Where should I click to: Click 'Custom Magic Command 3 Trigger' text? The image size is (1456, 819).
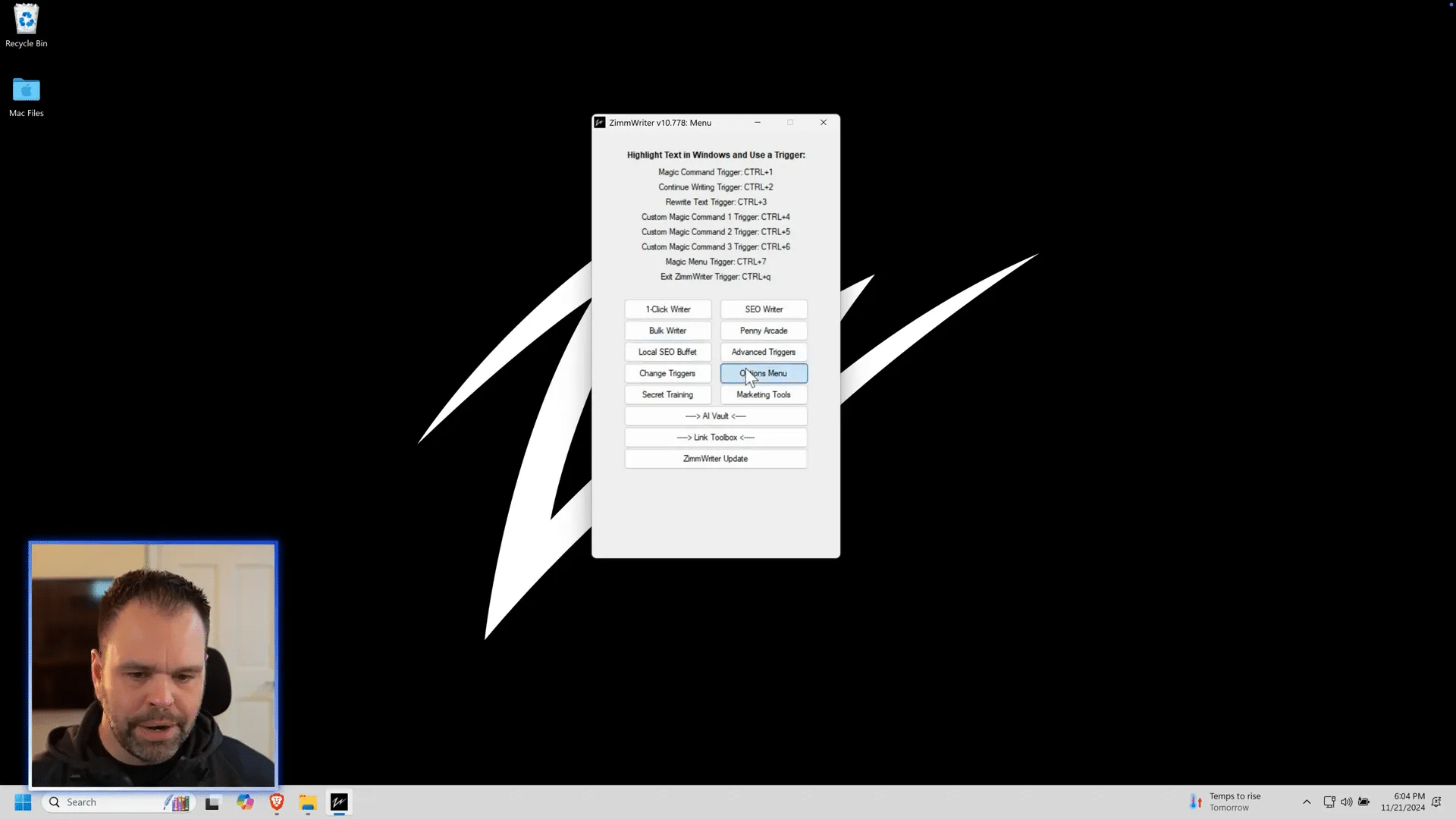[716, 247]
